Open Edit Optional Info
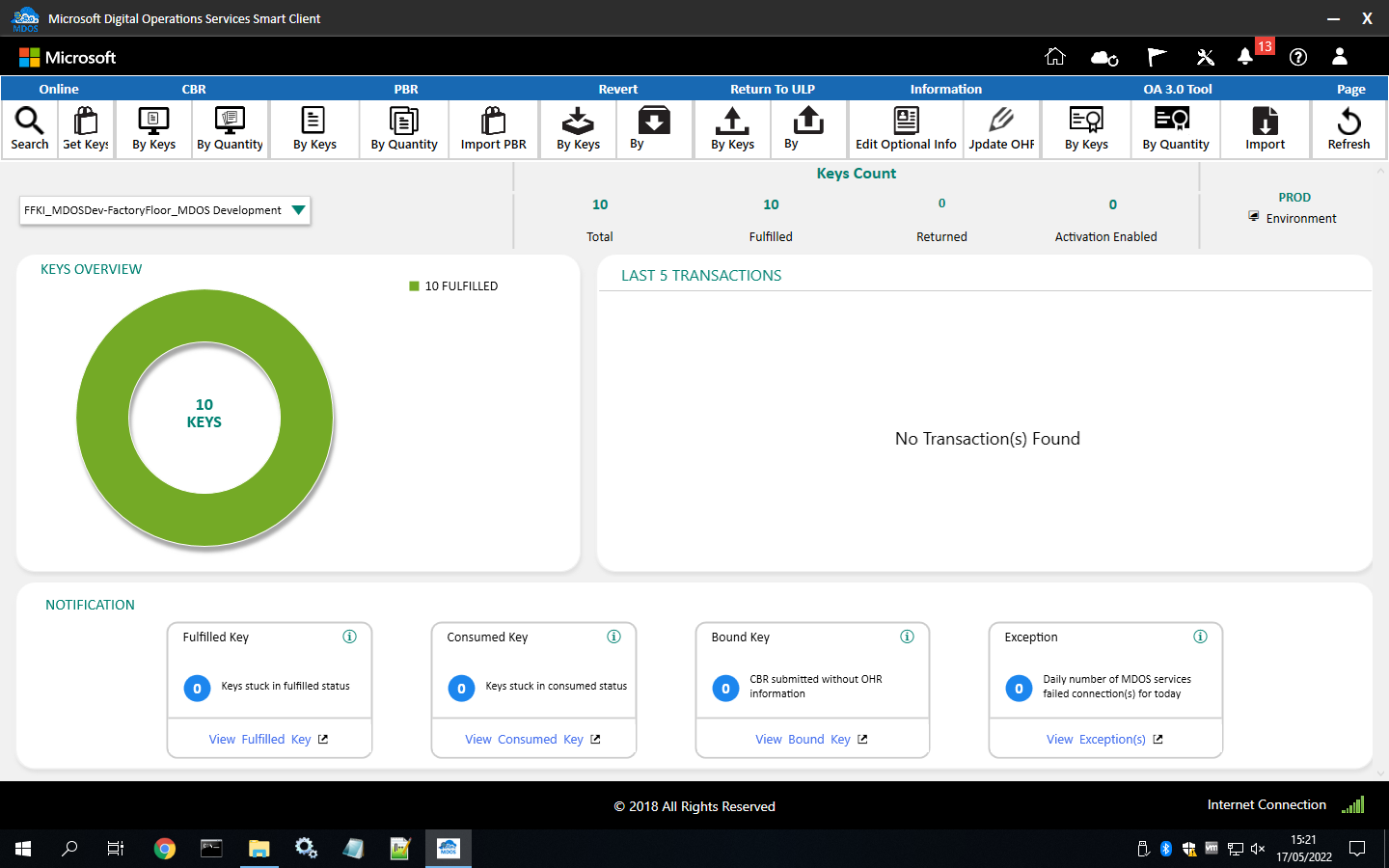The width and height of the screenshot is (1389, 868). 905,128
